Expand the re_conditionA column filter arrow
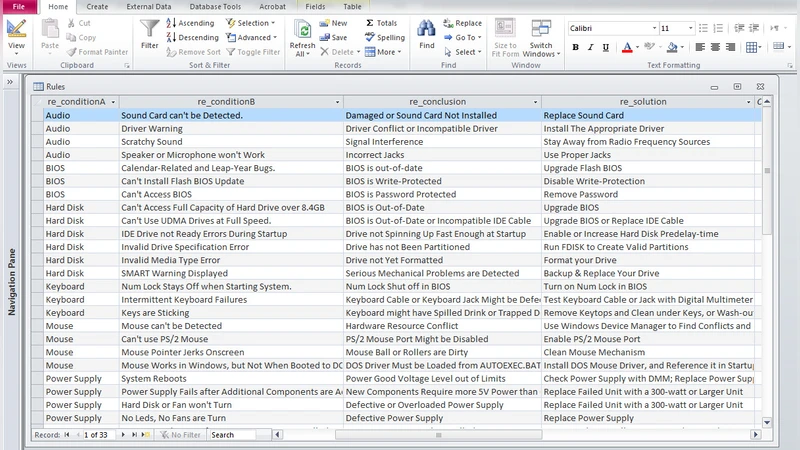 (115, 102)
